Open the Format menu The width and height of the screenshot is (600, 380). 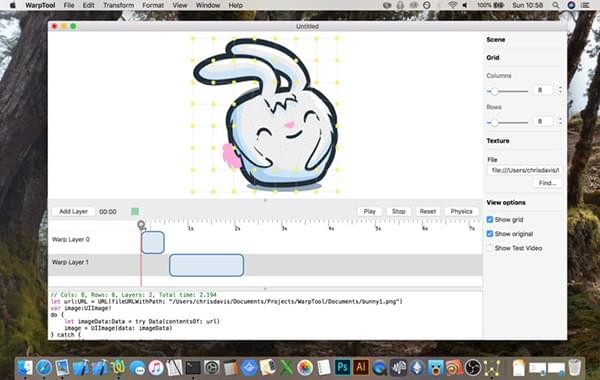[x=153, y=5]
